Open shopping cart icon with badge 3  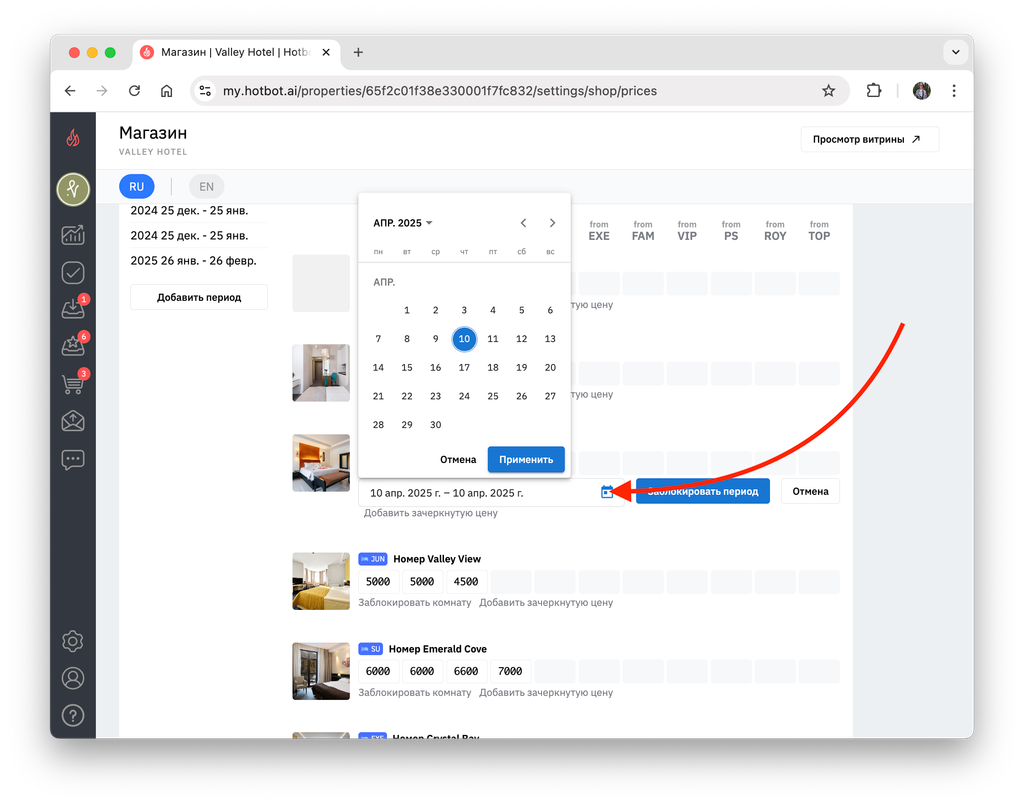coord(74,383)
